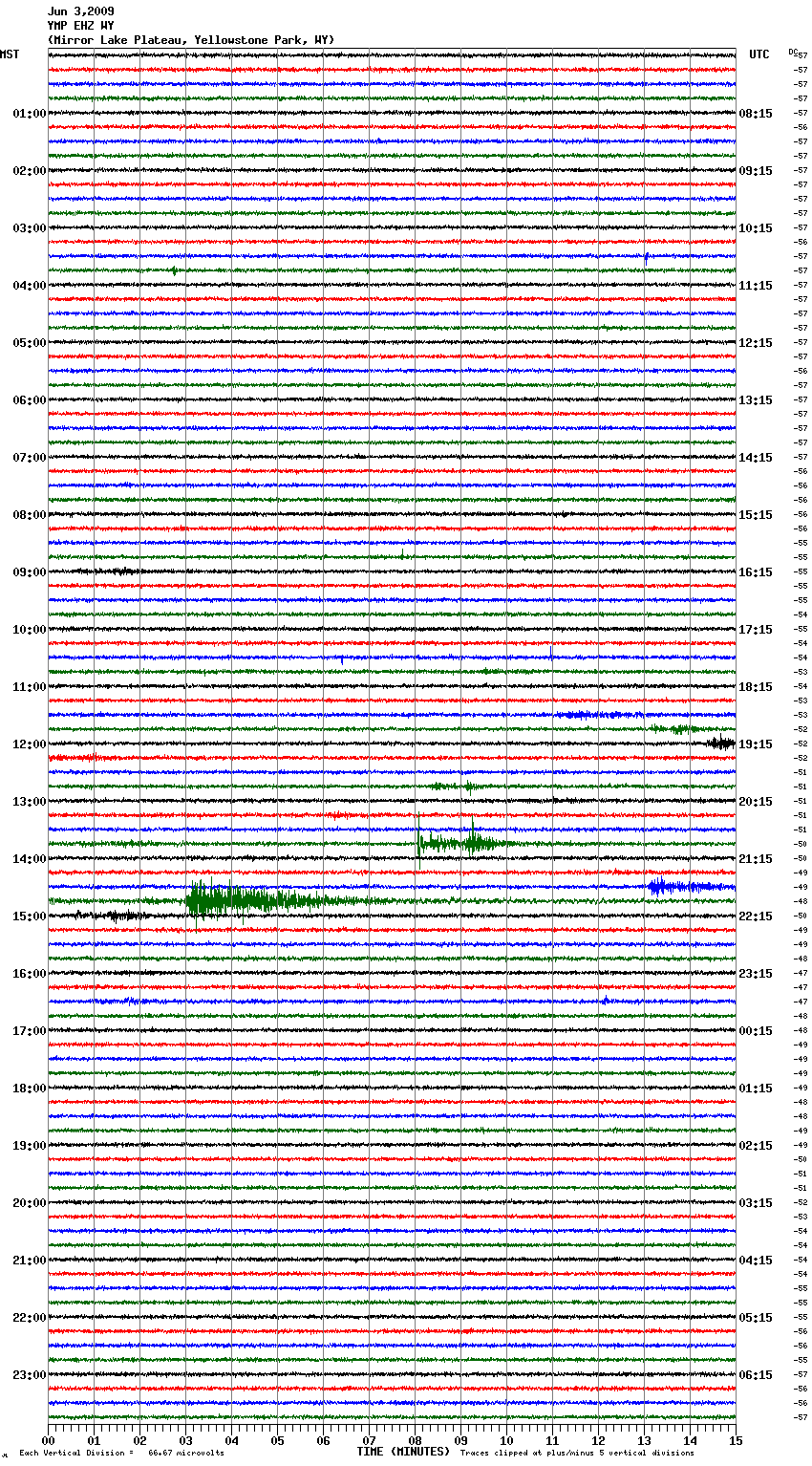Select minute tick label 08 on bottom axis
This screenshot has height=1466, width=812.
coord(416,1441)
